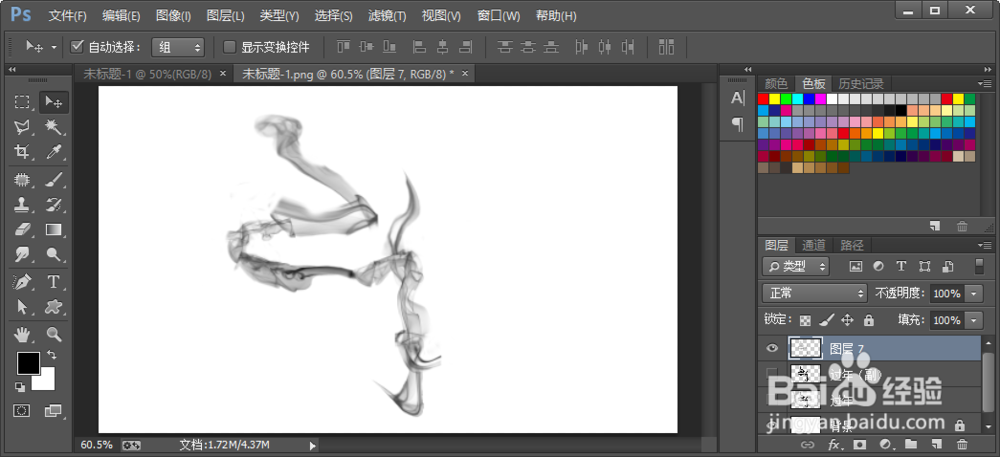
Task: Toggle the filter for type layers
Action: click(x=901, y=266)
